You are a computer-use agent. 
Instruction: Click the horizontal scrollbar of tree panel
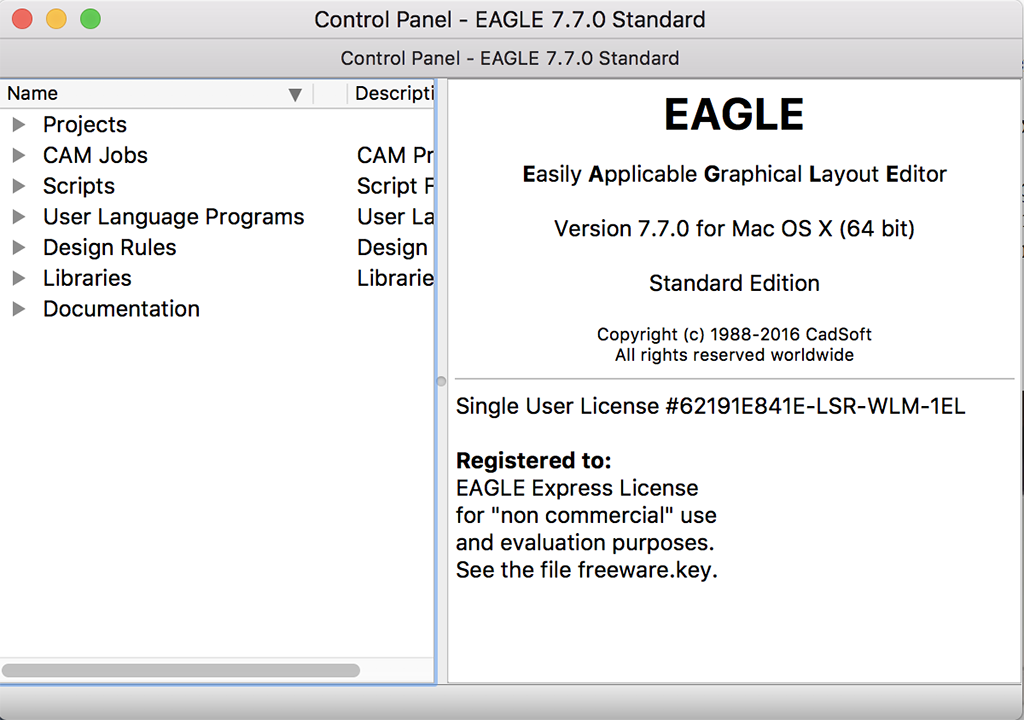coord(181,670)
